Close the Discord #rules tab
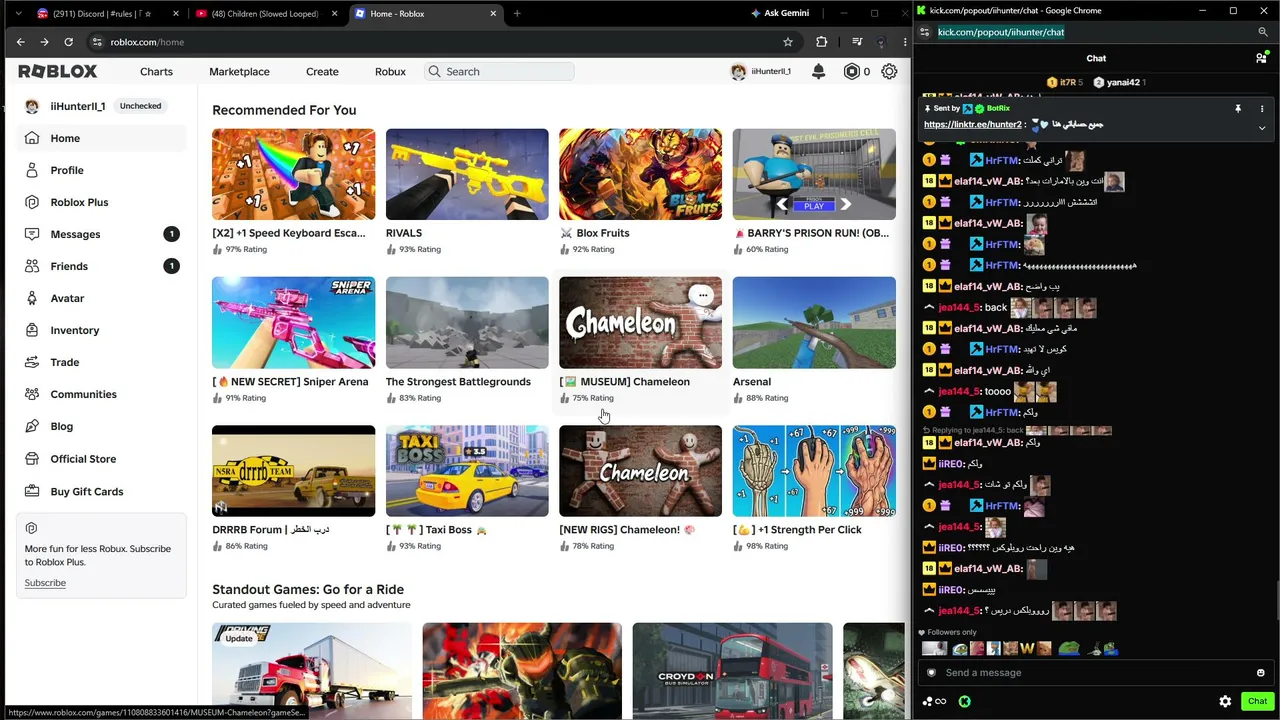Screen dimensions: 1280x720 coord(176,13)
